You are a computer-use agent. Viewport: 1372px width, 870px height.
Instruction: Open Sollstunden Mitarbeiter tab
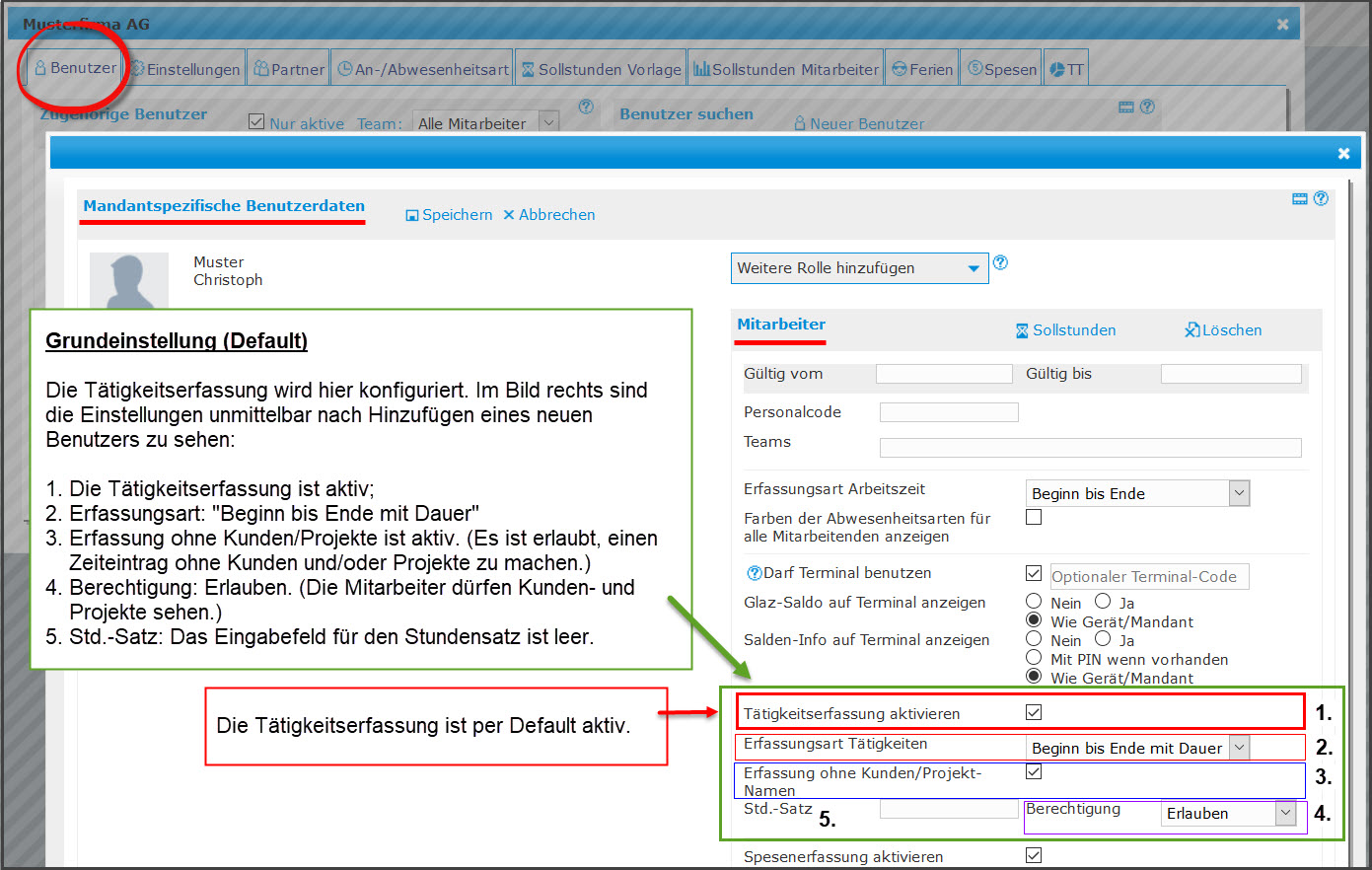[785, 69]
